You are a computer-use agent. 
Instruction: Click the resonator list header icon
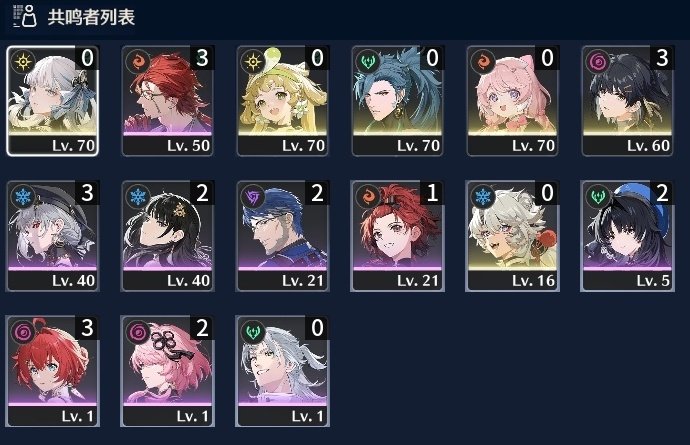pos(25,16)
